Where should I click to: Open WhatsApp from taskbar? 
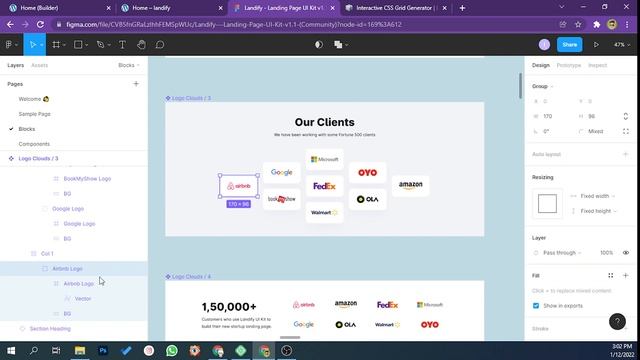172,351
